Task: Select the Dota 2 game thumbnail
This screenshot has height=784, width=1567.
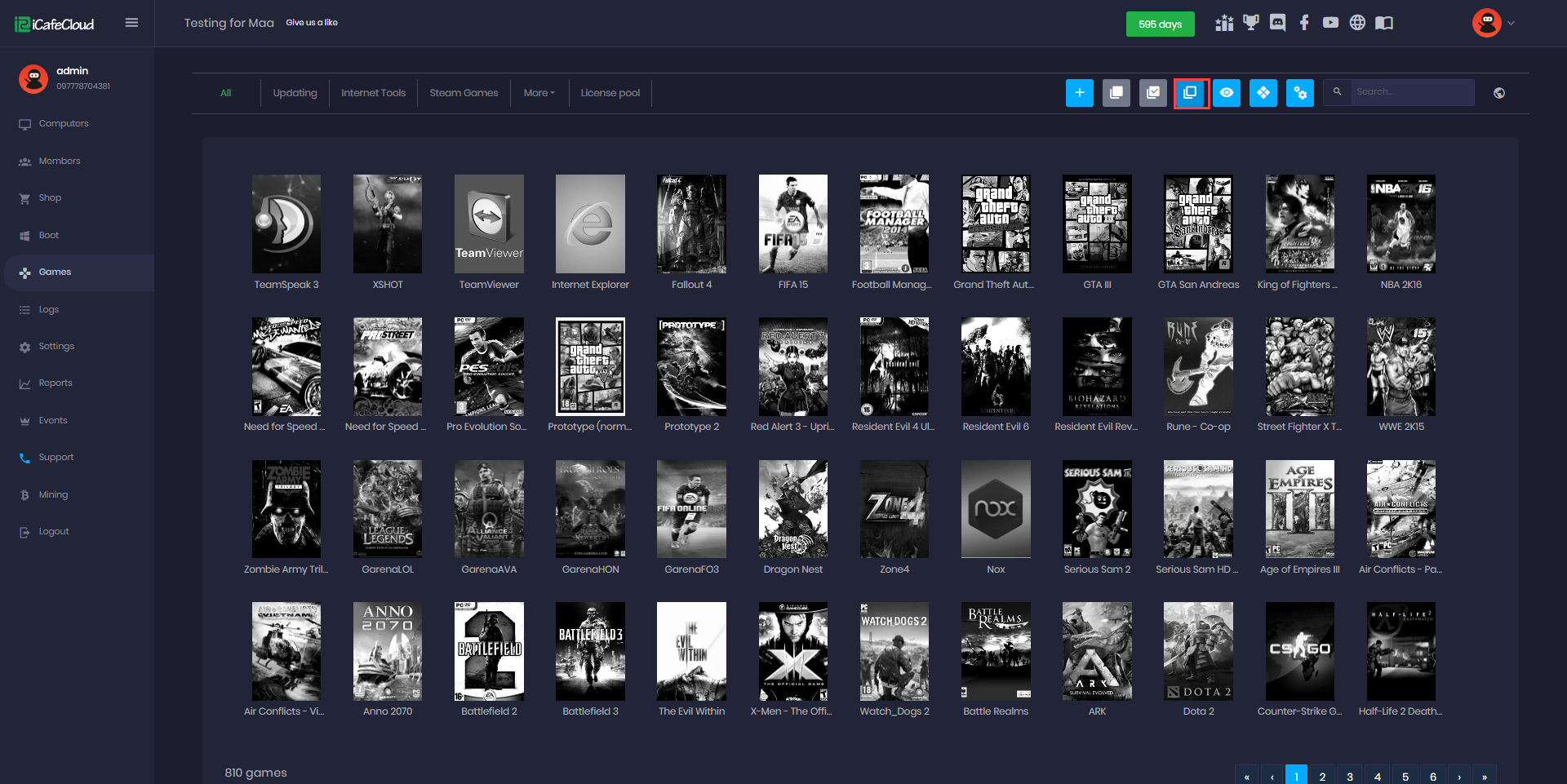Action: click(x=1198, y=652)
